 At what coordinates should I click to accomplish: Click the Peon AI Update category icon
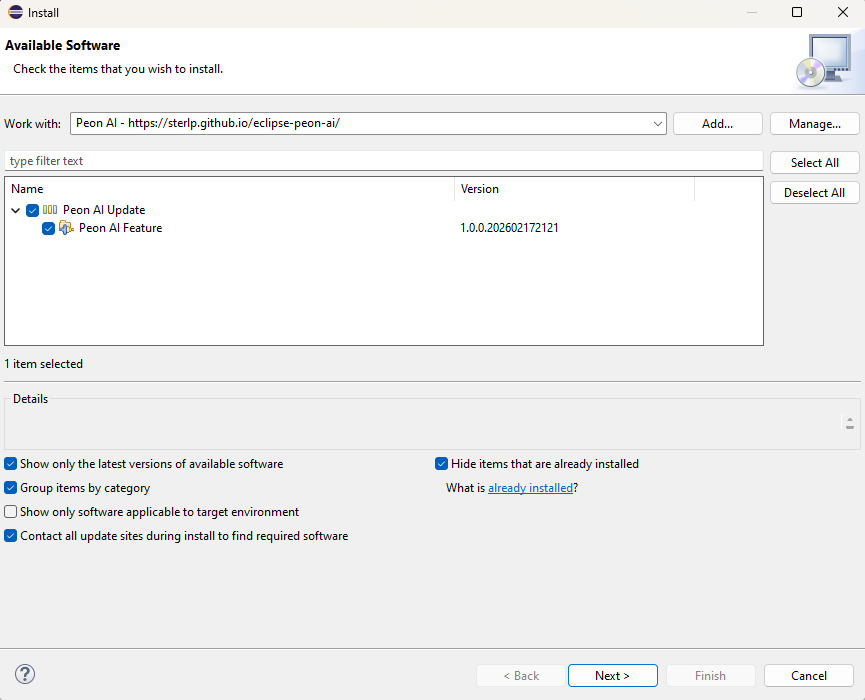[x=50, y=210]
